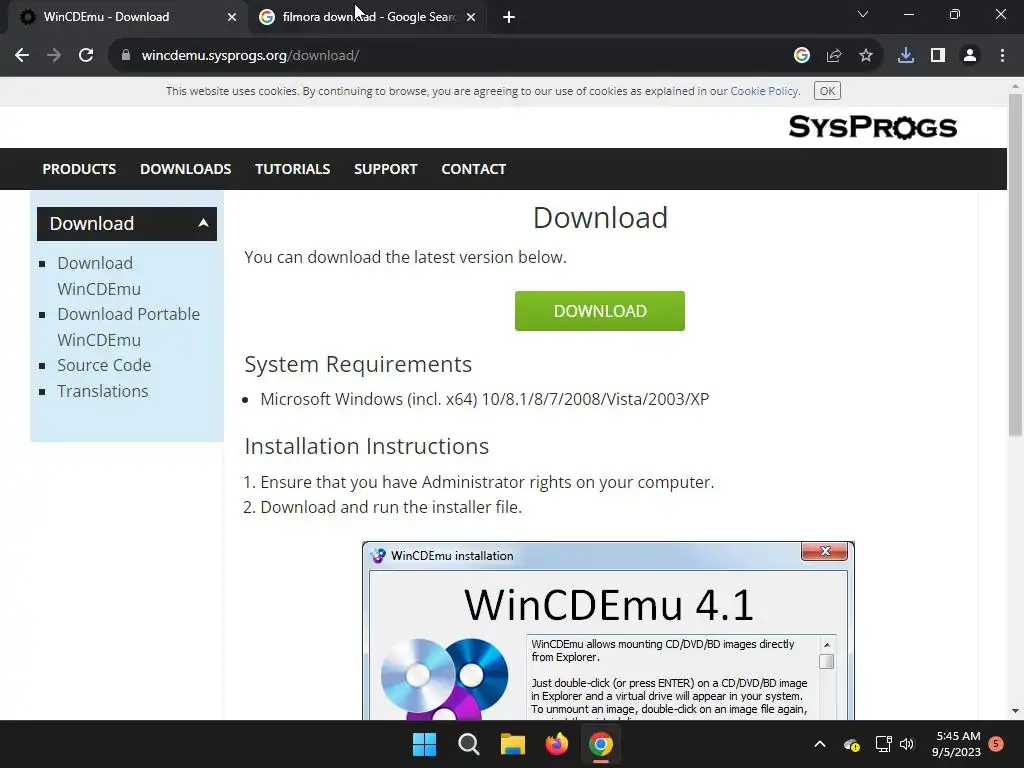
Task: Open Download Portable WinCDEmu link
Action: coord(128,327)
